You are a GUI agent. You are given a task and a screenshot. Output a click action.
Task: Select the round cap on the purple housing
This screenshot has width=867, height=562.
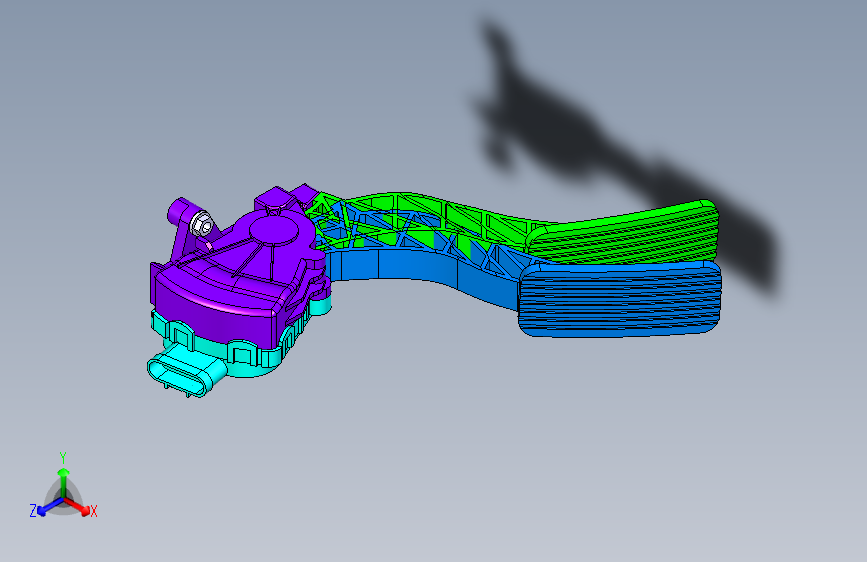[x=274, y=229]
